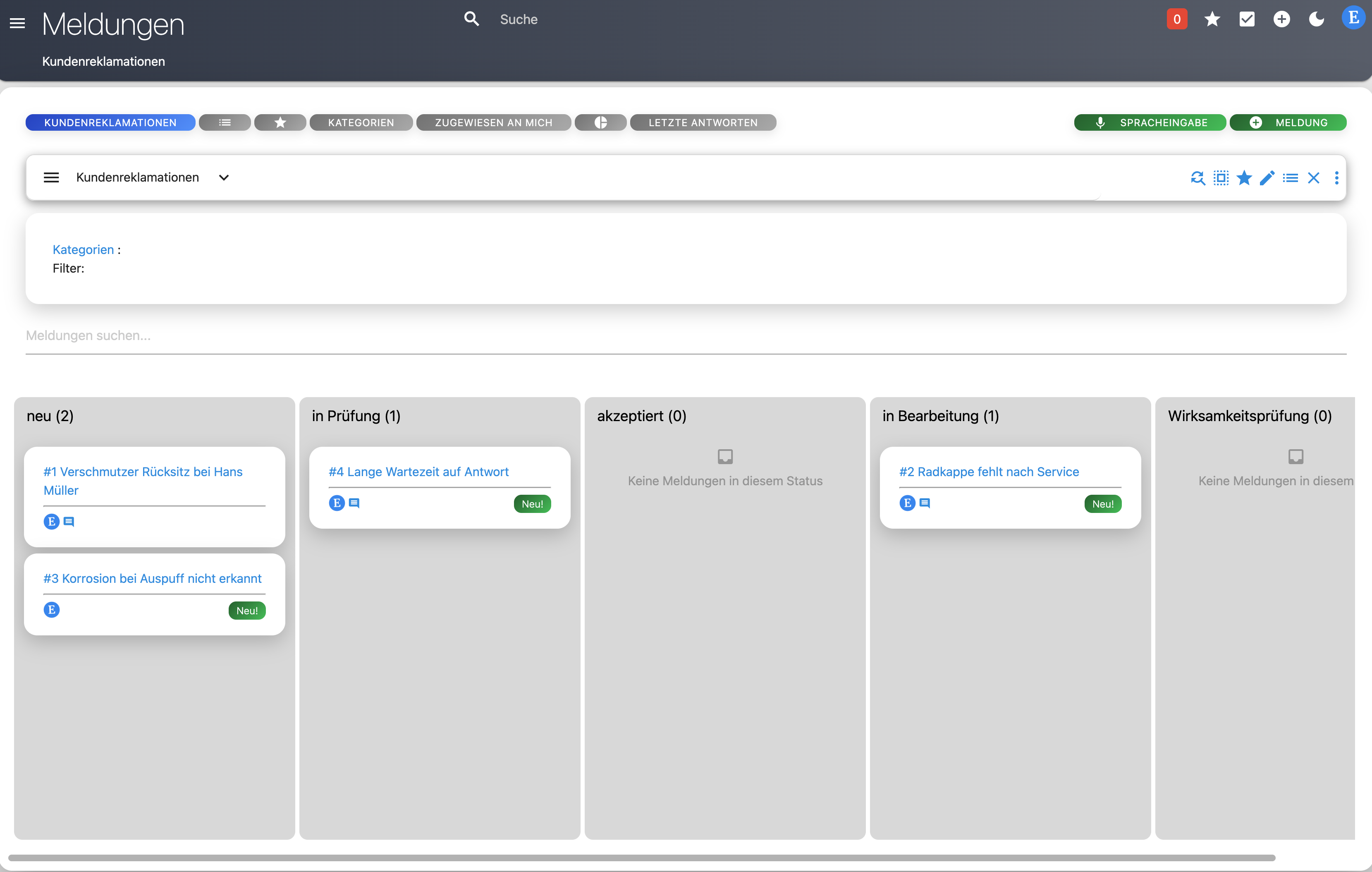
Task: Open the Zugewiesen an mich tab
Action: (493, 122)
